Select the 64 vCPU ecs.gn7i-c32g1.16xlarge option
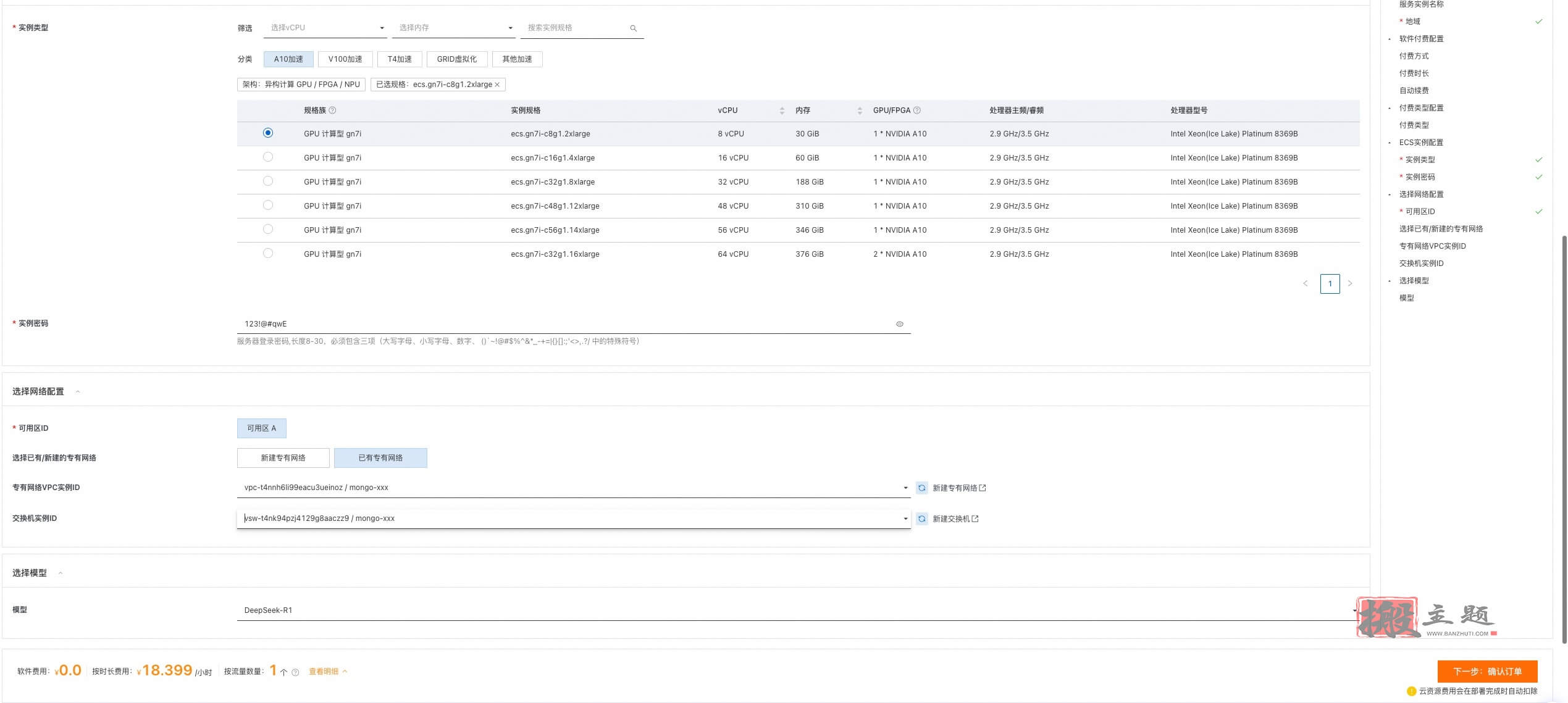 (x=267, y=253)
